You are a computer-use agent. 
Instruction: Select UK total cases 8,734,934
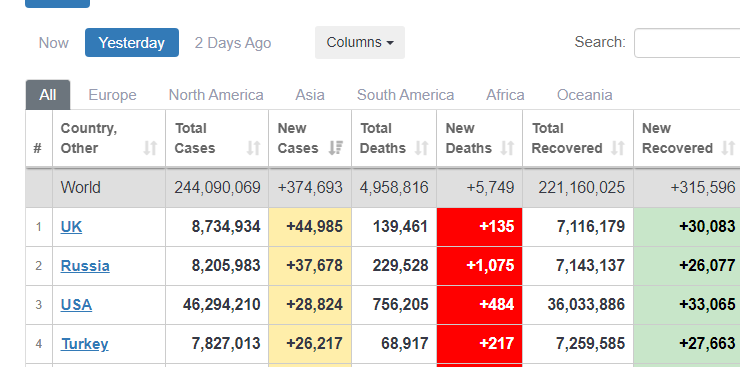click(x=226, y=227)
